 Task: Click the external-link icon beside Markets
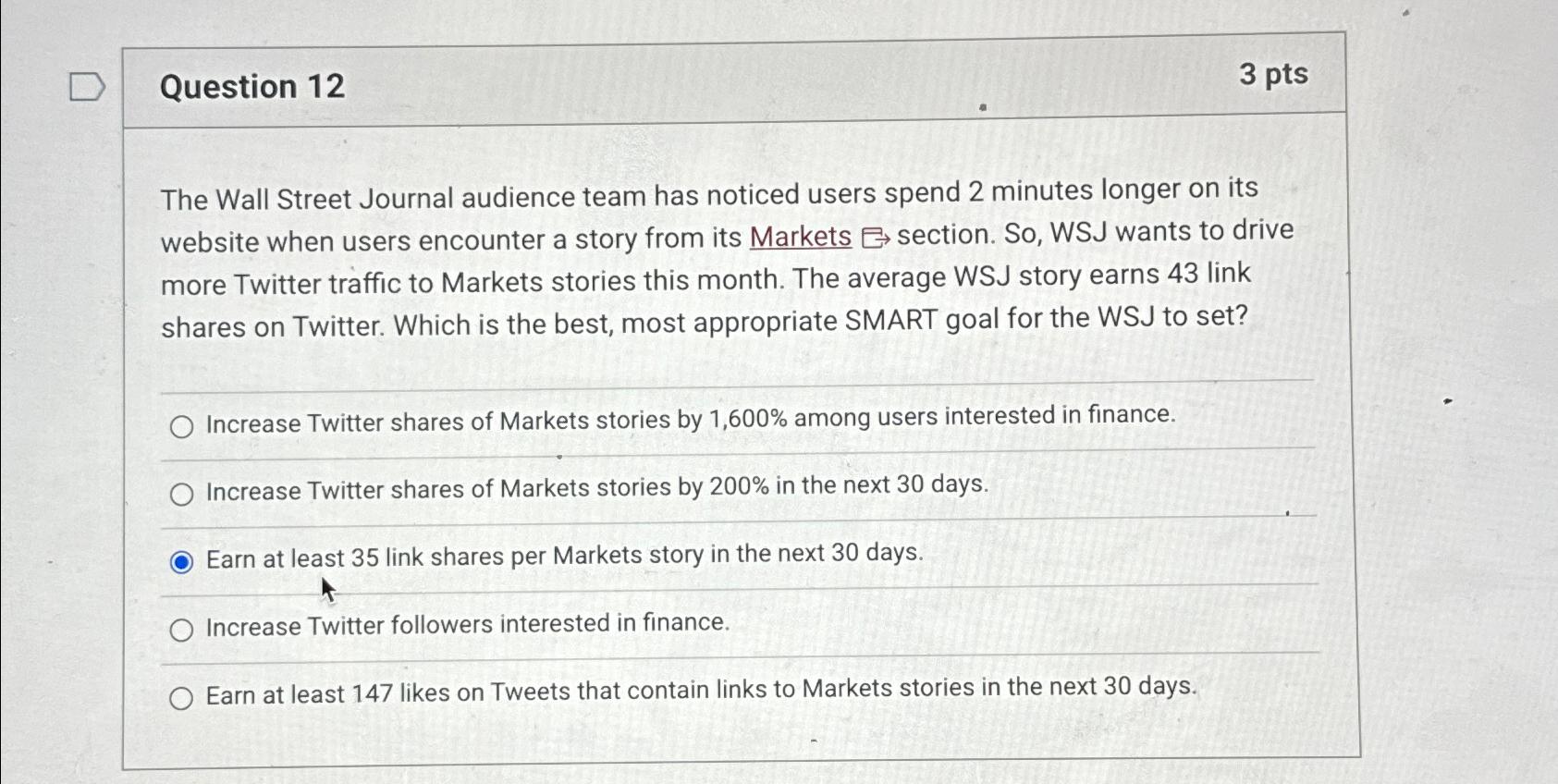pyautogui.click(x=875, y=238)
